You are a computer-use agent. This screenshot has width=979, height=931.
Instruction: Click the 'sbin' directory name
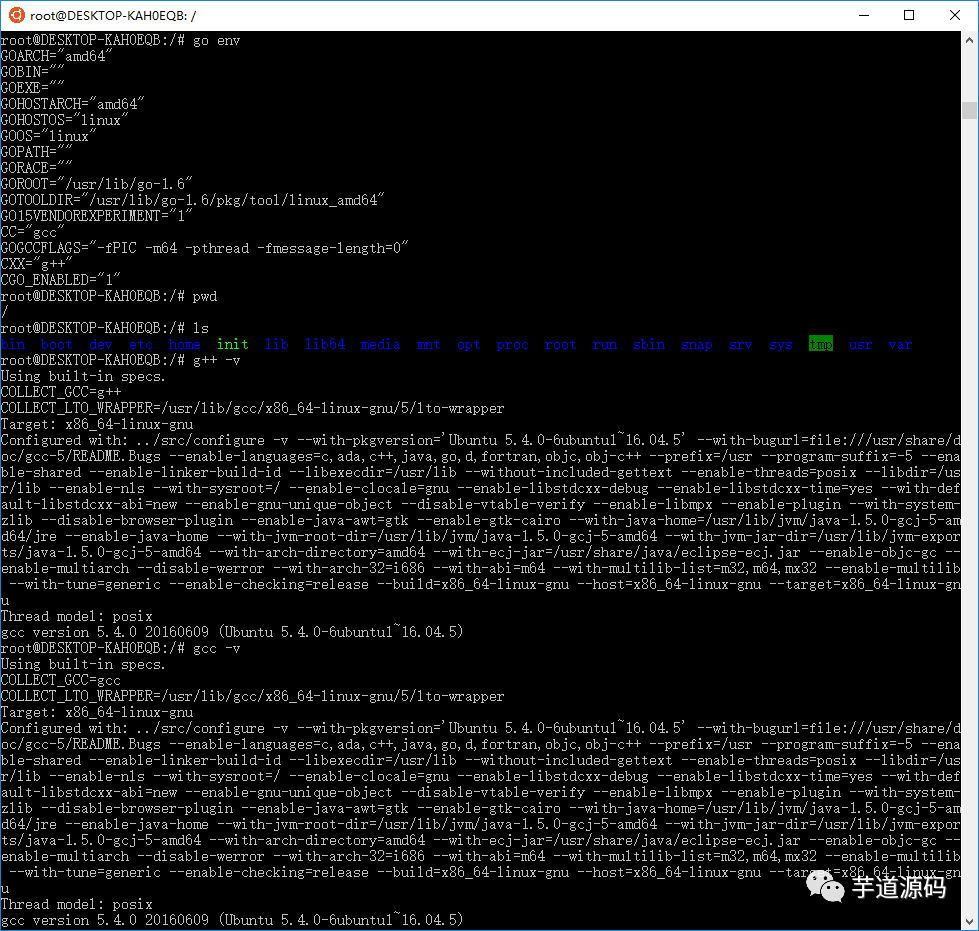pos(649,345)
